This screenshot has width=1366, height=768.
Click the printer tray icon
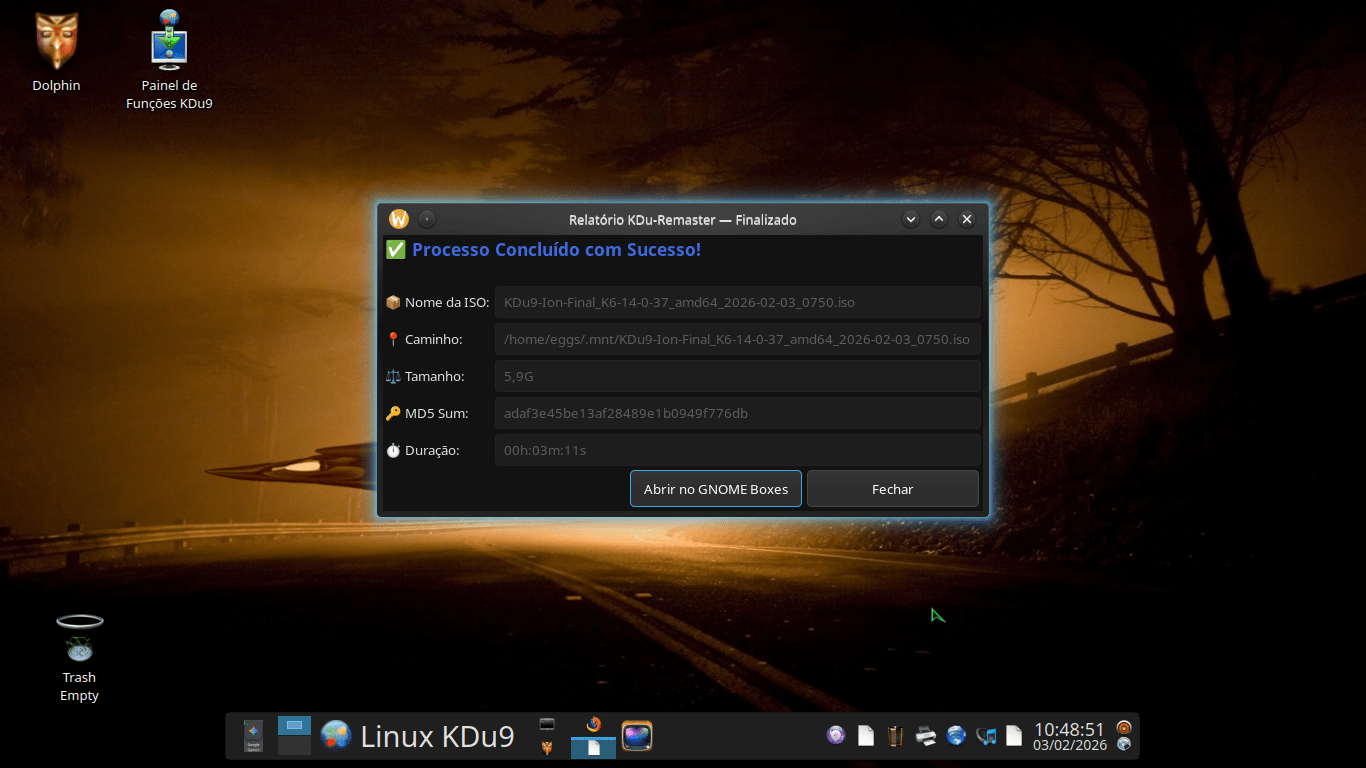(926, 736)
